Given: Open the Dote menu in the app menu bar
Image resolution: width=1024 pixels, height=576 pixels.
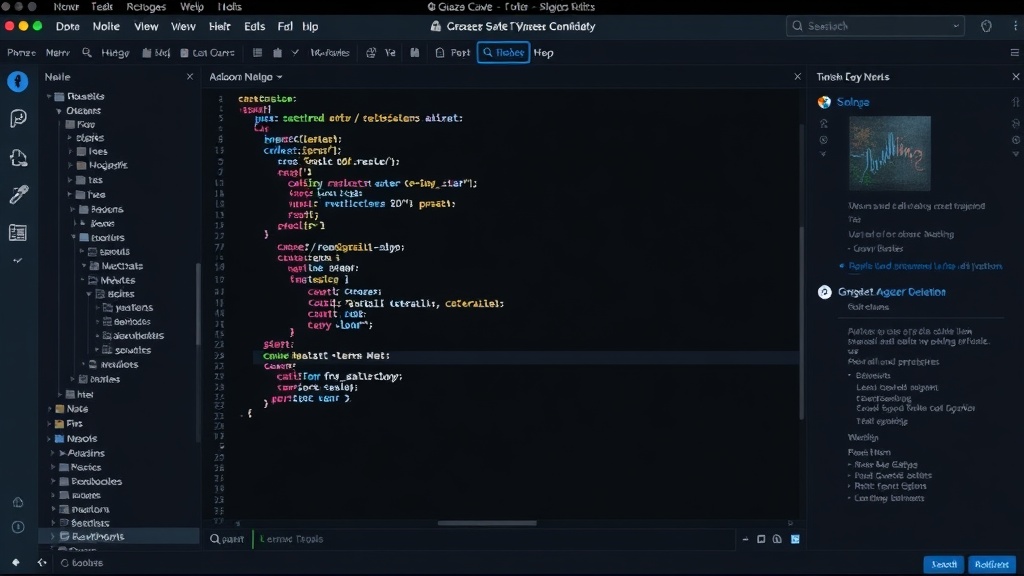Looking at the screenshot, I should point(67,26).
